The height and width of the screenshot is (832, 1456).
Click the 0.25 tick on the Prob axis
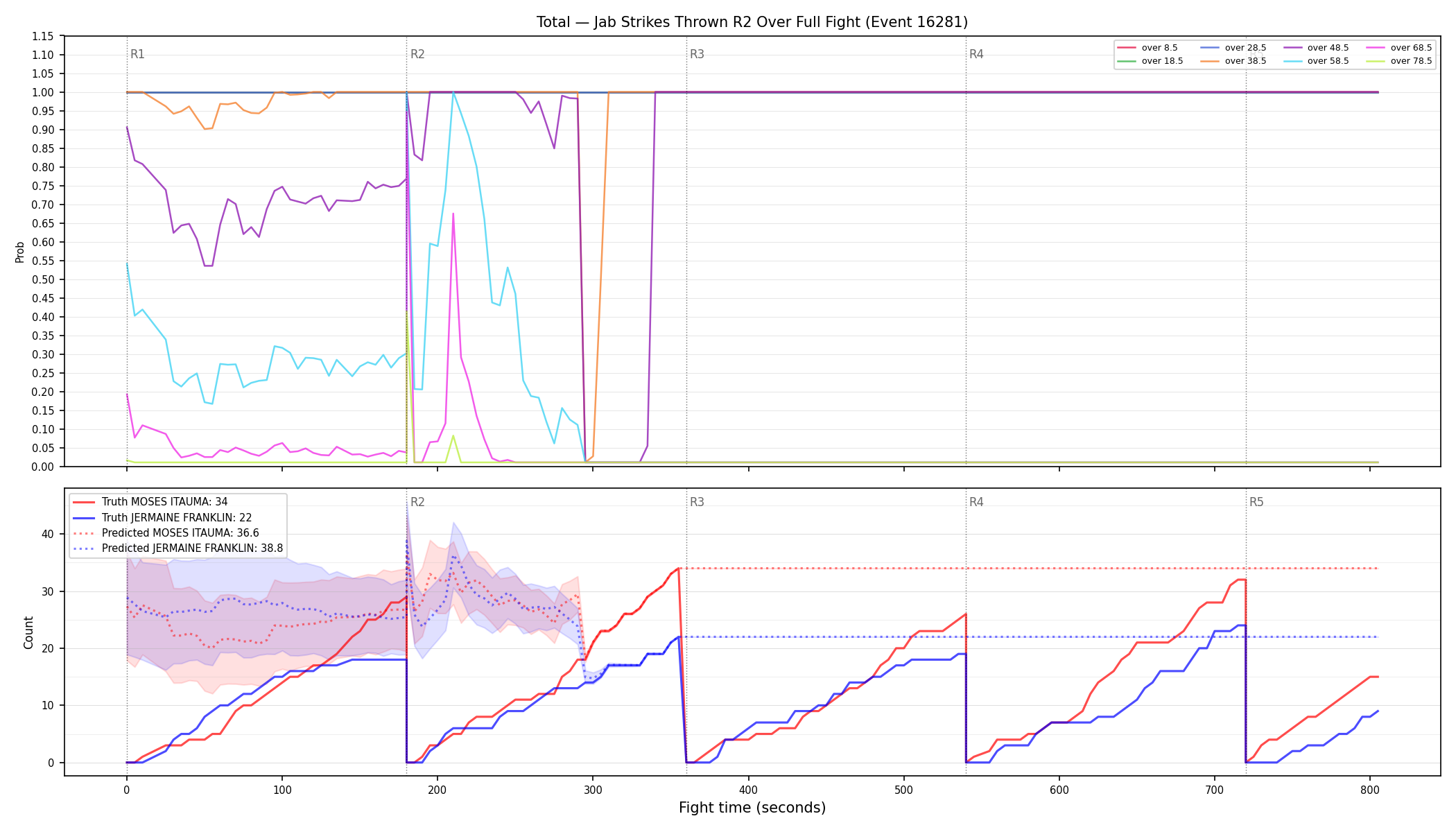[43, 373]
